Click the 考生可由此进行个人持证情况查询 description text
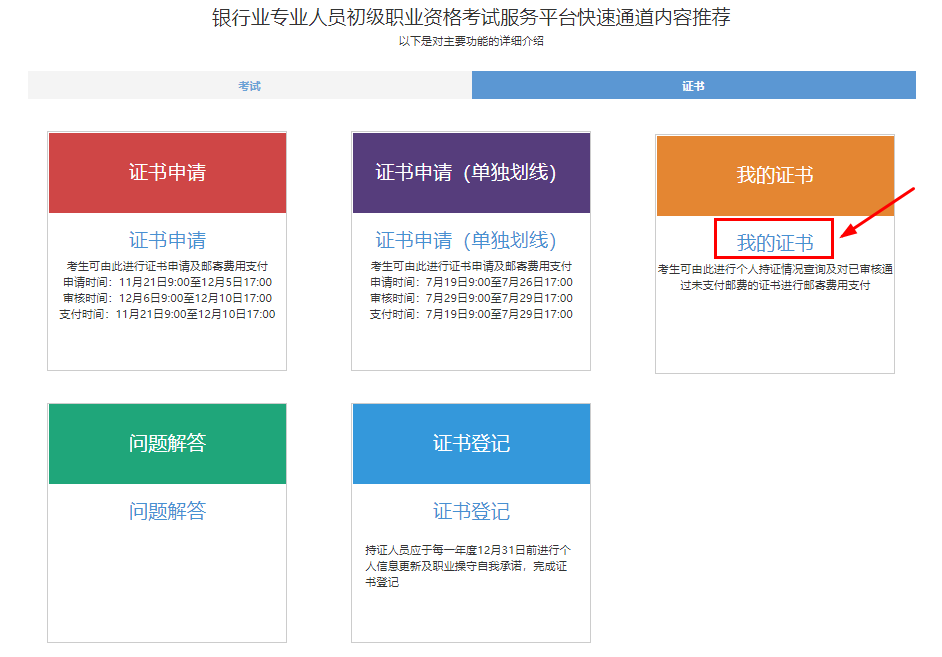Viewport: 942px width, 657px height. [775, 277]
